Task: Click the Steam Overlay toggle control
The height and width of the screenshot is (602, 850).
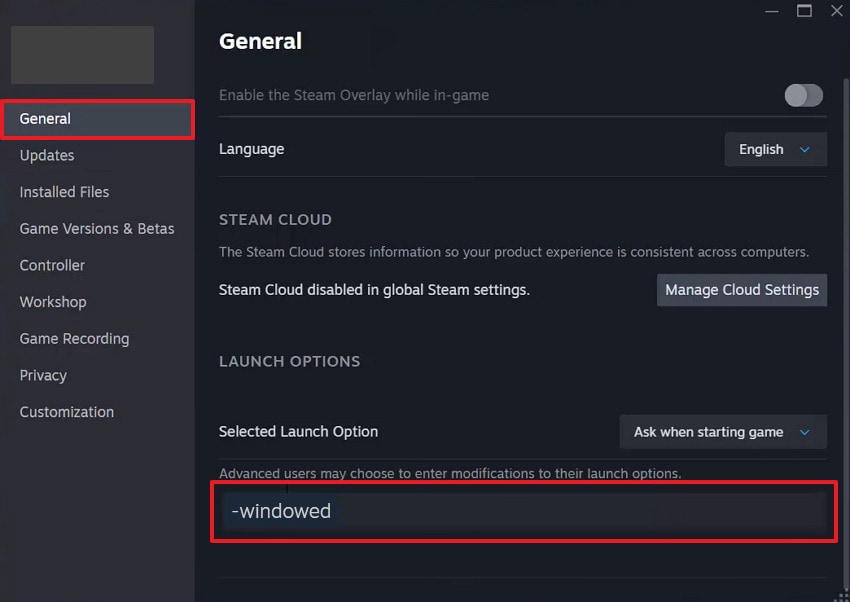Action: pyautogui.click(x=803, y=95)
